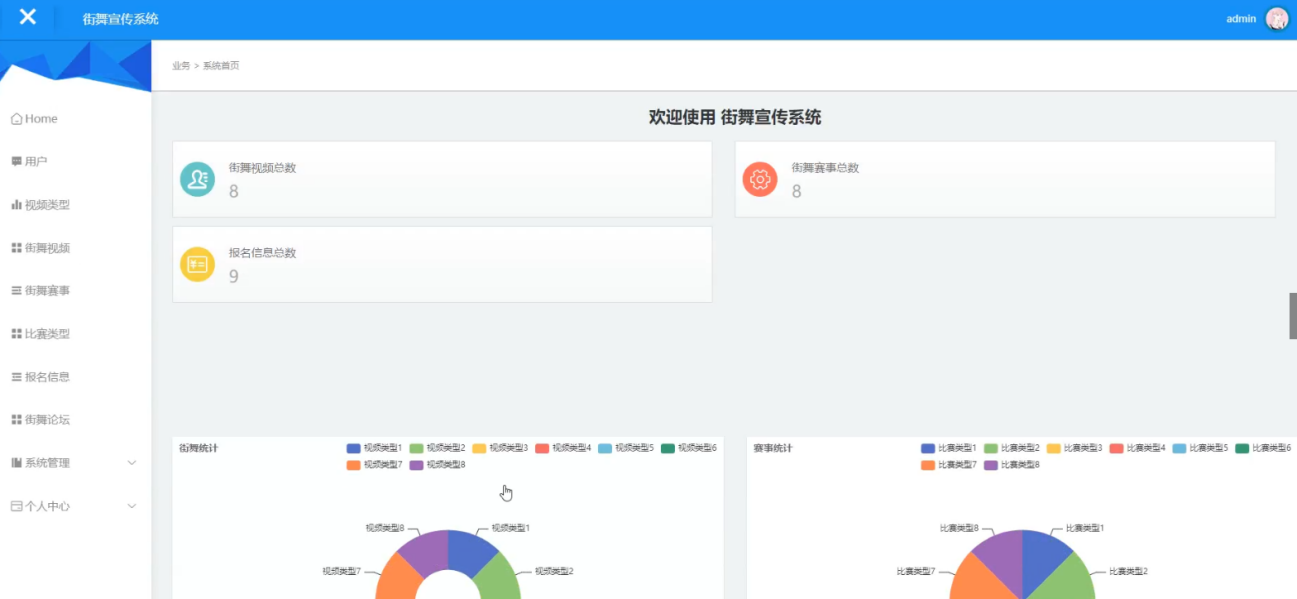Click the 街舞赛事总数 label

[x=825, y=168]
